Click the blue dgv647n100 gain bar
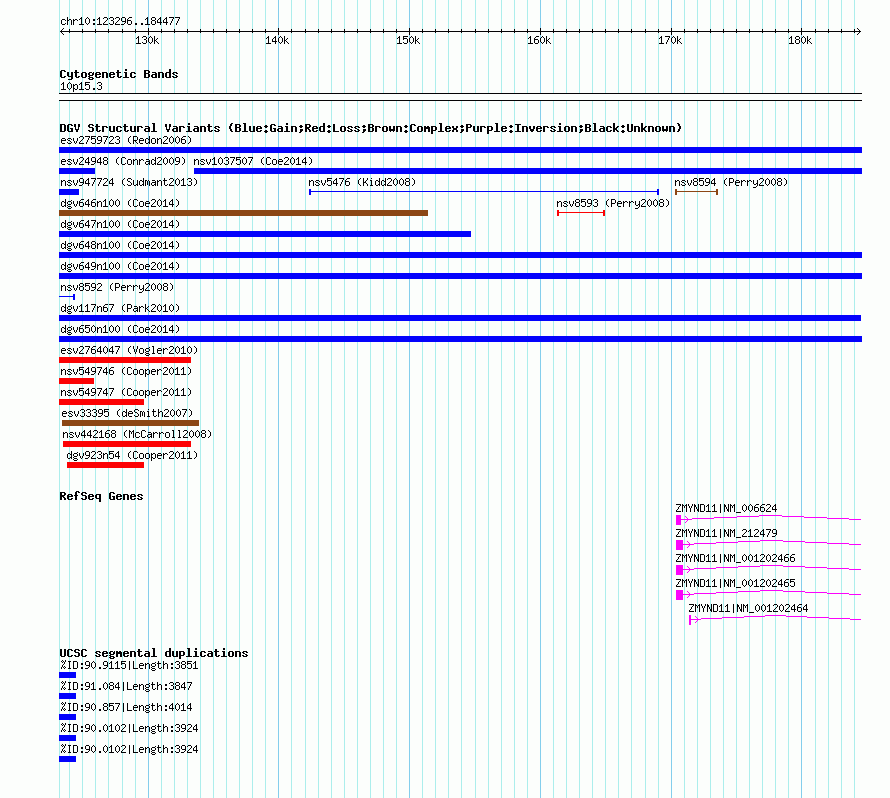The image size is (890, 798). point(265,234)
